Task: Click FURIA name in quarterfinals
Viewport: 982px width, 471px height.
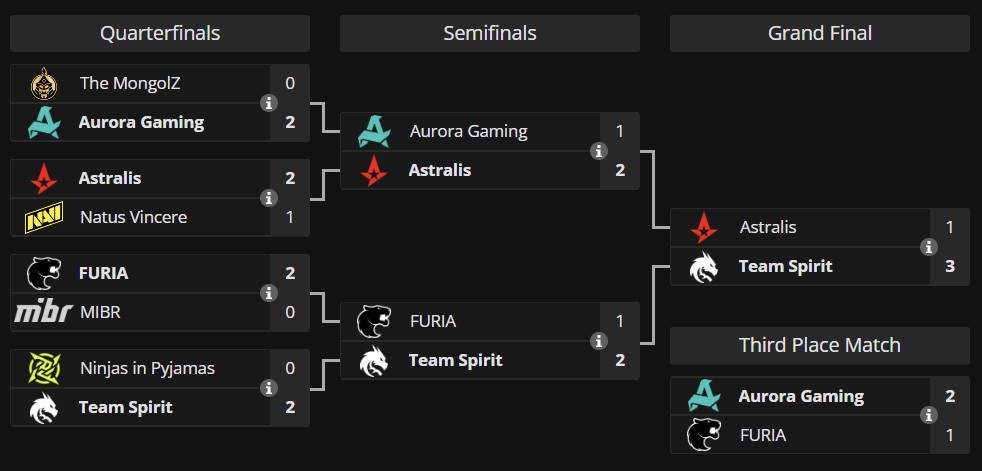Action: 103,273
